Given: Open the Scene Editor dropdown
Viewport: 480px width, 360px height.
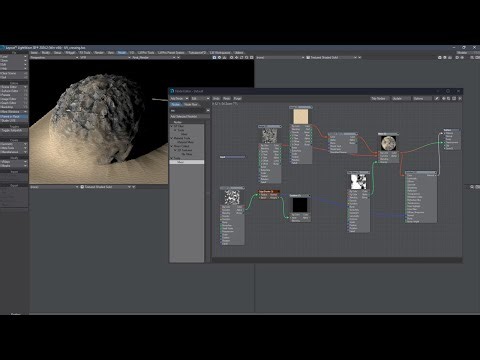Looking at the screenshot, I should point(14,87).
